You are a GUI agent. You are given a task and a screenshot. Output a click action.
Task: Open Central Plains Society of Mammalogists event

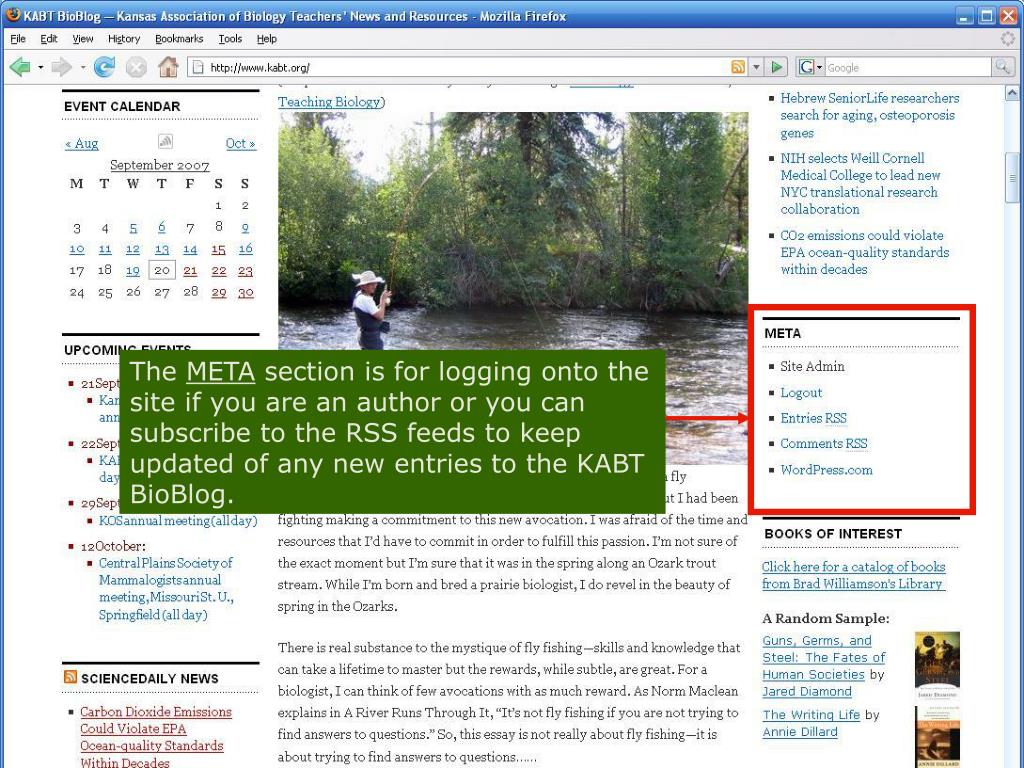167,588
